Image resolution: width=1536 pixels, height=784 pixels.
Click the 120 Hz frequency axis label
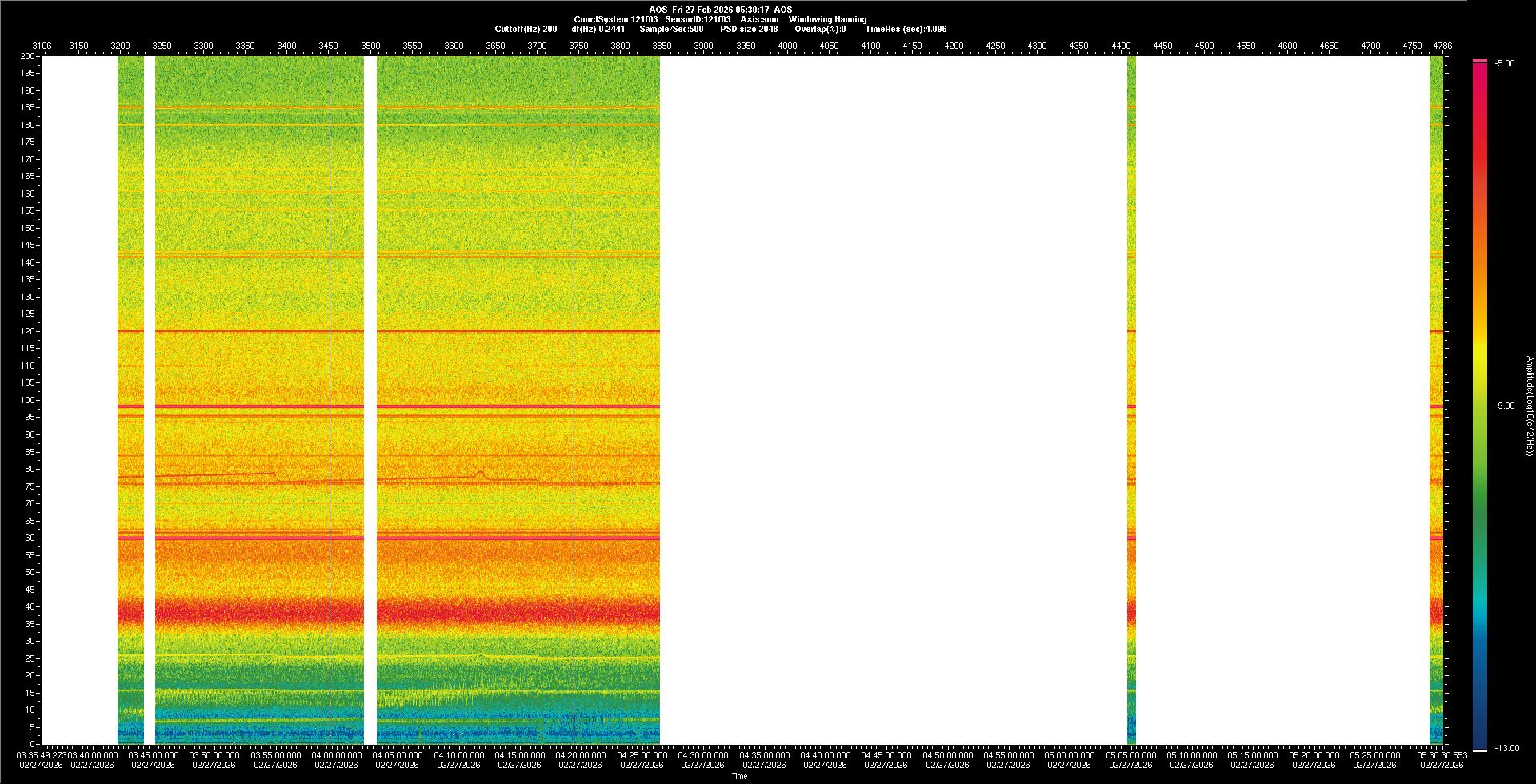[x=28, y=331]
